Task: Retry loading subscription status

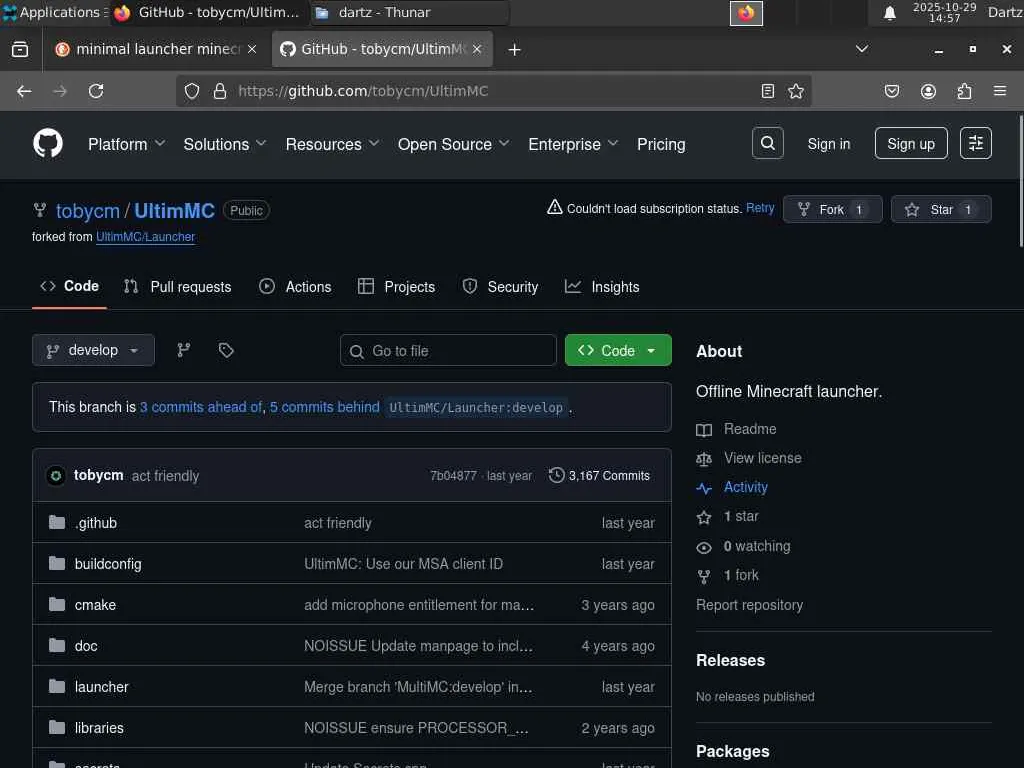Action: coord(760,208)
